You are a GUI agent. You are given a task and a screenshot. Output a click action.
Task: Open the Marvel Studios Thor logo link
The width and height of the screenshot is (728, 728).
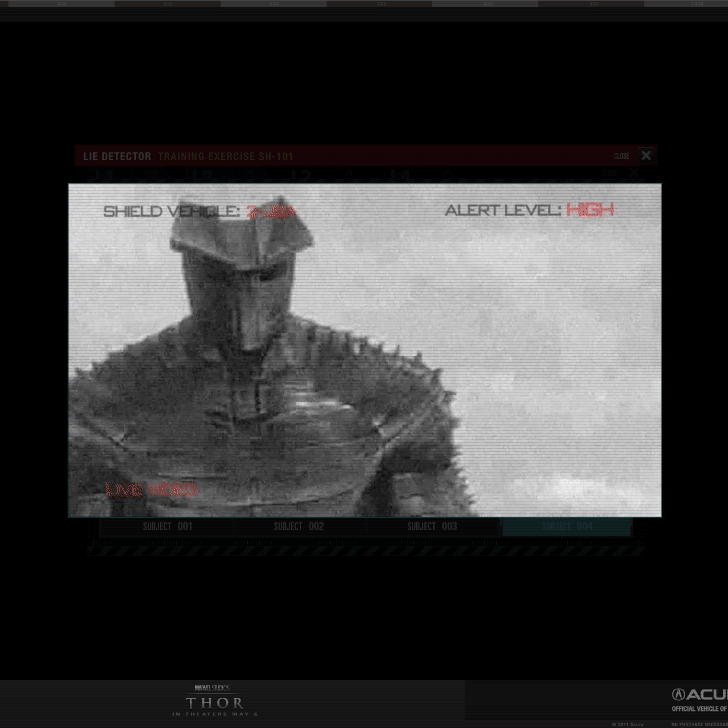tap(214, 700)
